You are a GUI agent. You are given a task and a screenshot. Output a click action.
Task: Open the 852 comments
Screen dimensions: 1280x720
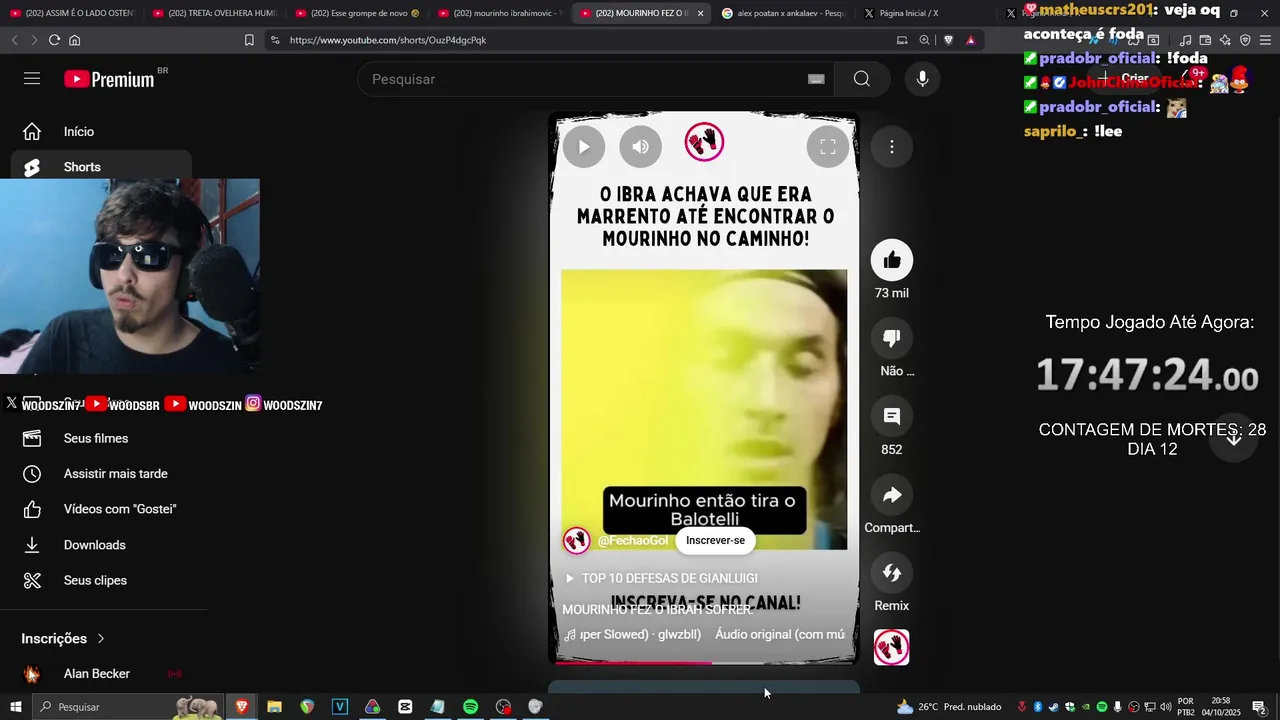[x=892, y=417]
